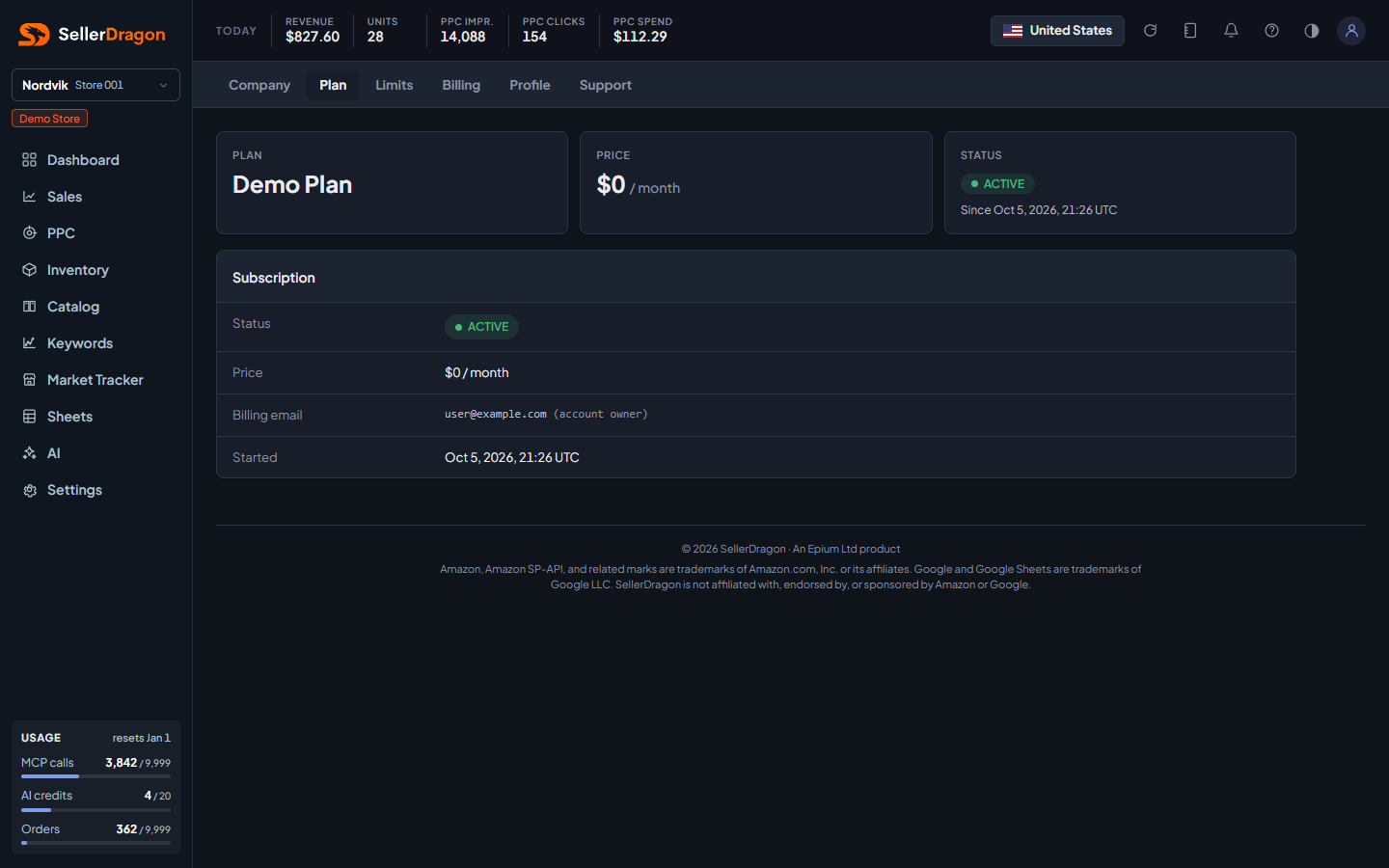Open the Sales chart icon
Screen dimensions: 1389x868
(30, 197)
